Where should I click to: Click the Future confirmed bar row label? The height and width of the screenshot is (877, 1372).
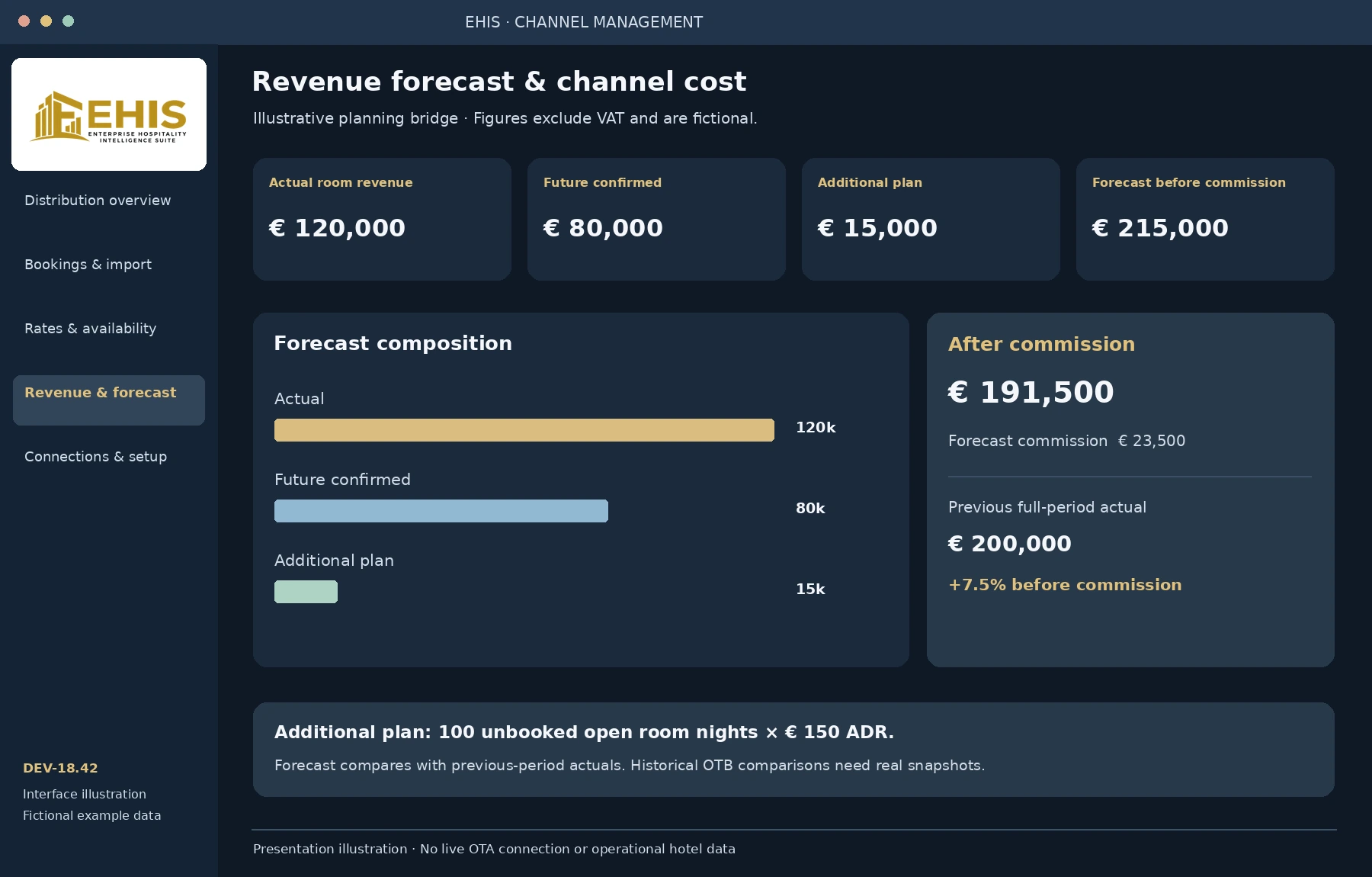pos(342,480)
